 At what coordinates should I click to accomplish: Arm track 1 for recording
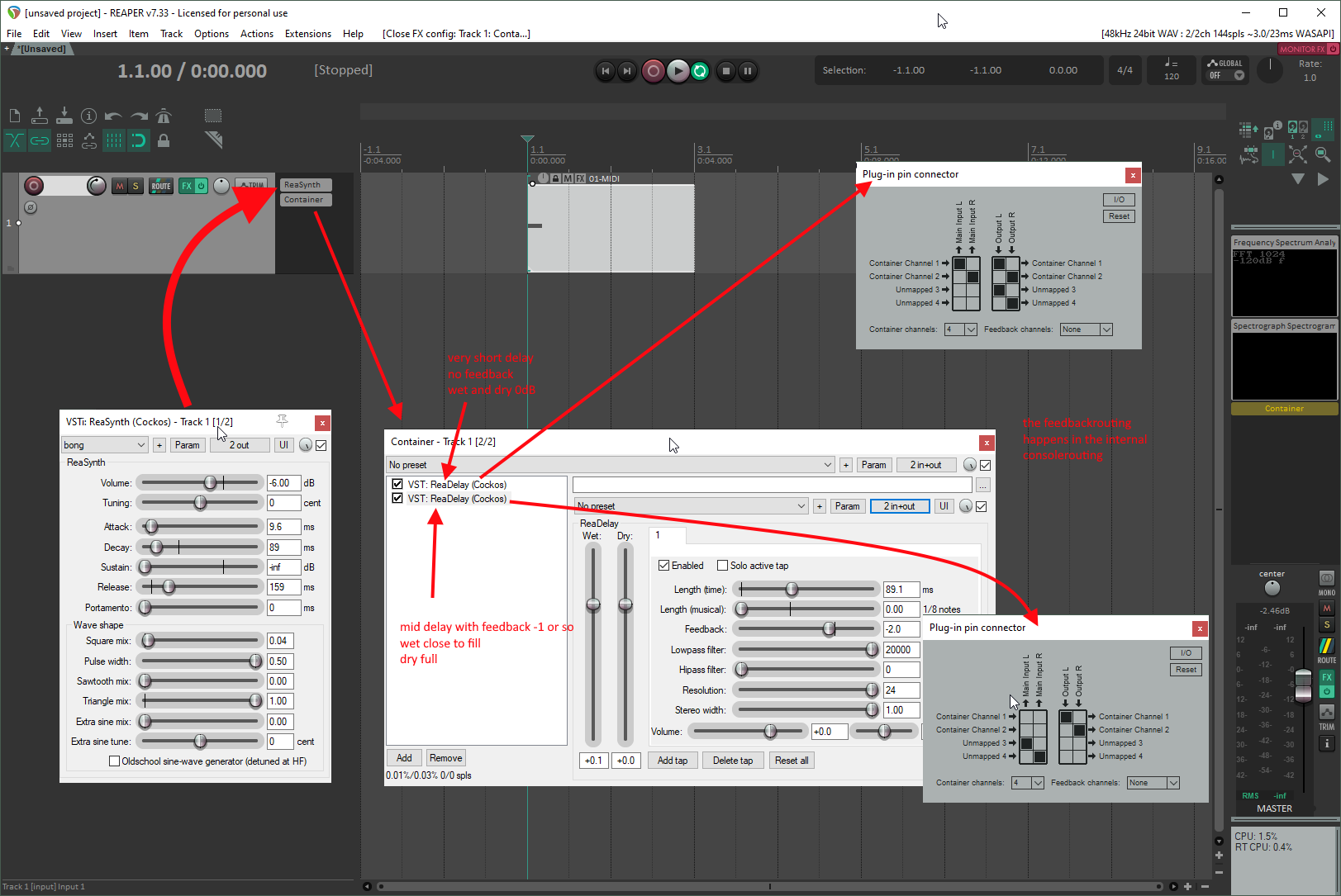(34, 186)
